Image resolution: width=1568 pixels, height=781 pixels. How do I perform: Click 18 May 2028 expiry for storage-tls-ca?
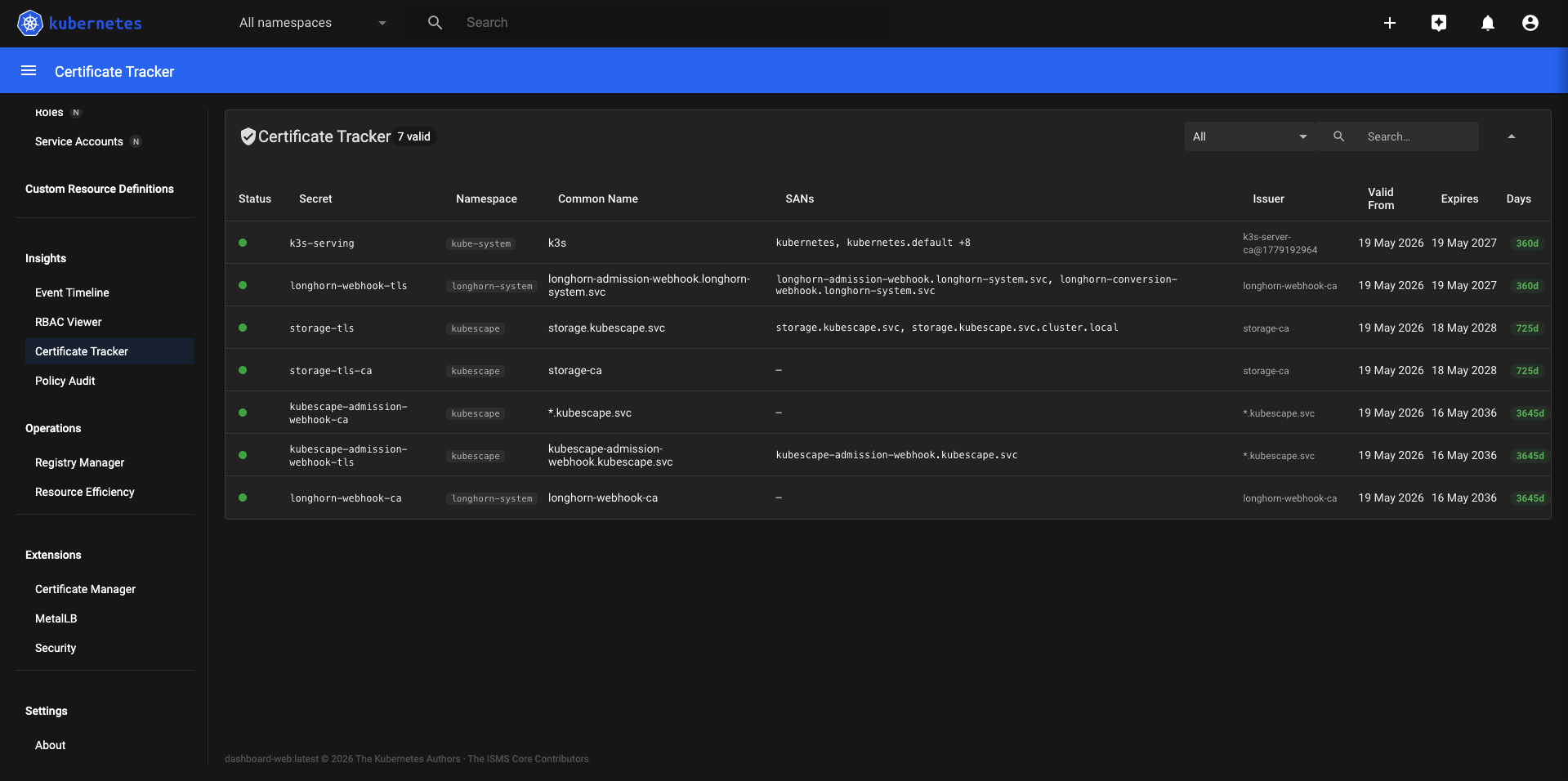click(x=1464, y=370)
